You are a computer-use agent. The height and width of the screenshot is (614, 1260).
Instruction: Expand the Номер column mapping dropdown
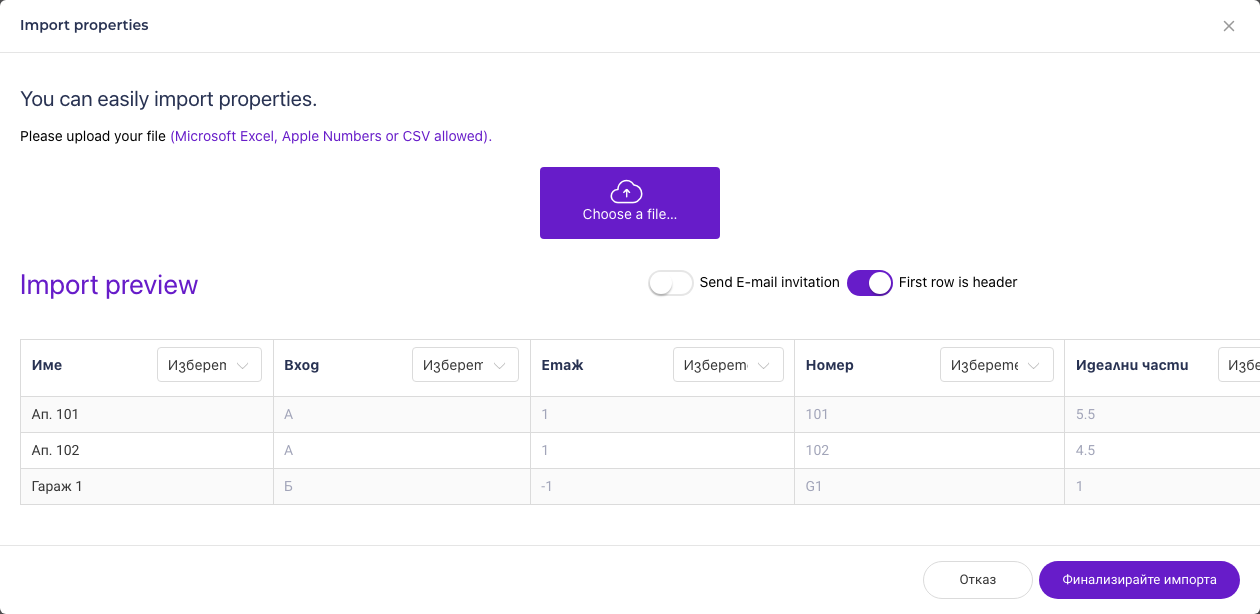pos(996,365)
